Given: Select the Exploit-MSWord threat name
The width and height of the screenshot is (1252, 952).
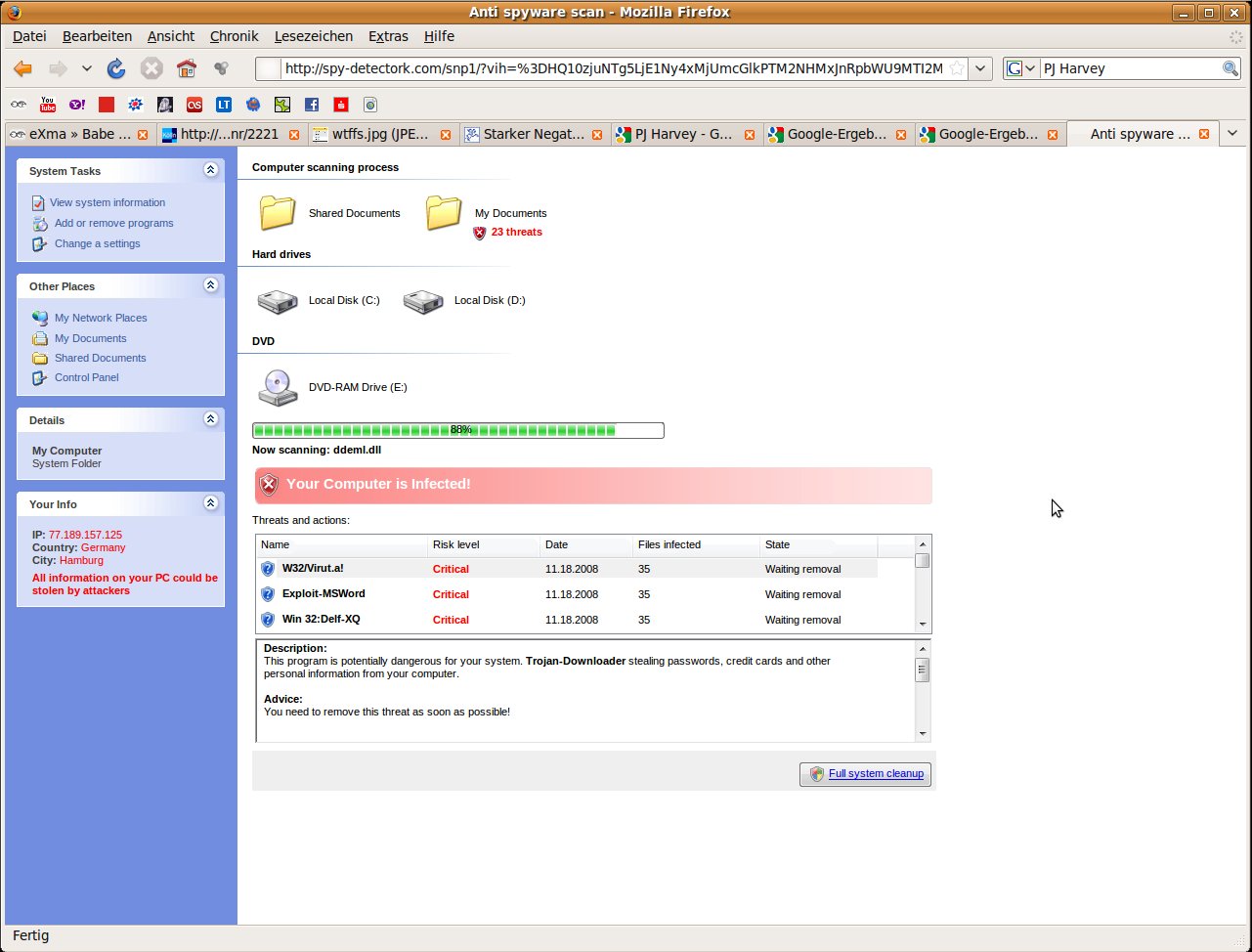Looking at the screenshot, I should click(x=324, y=593).
